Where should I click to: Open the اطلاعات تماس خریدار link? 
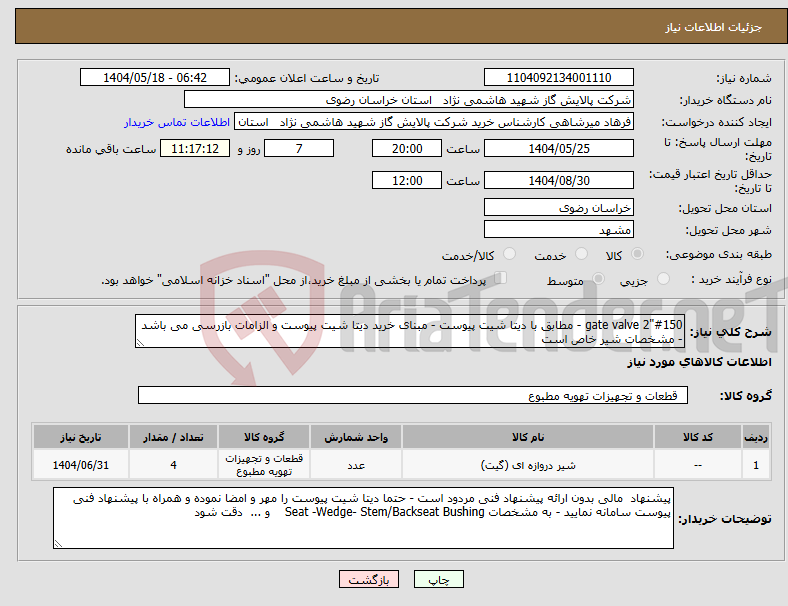coord(177,122)
